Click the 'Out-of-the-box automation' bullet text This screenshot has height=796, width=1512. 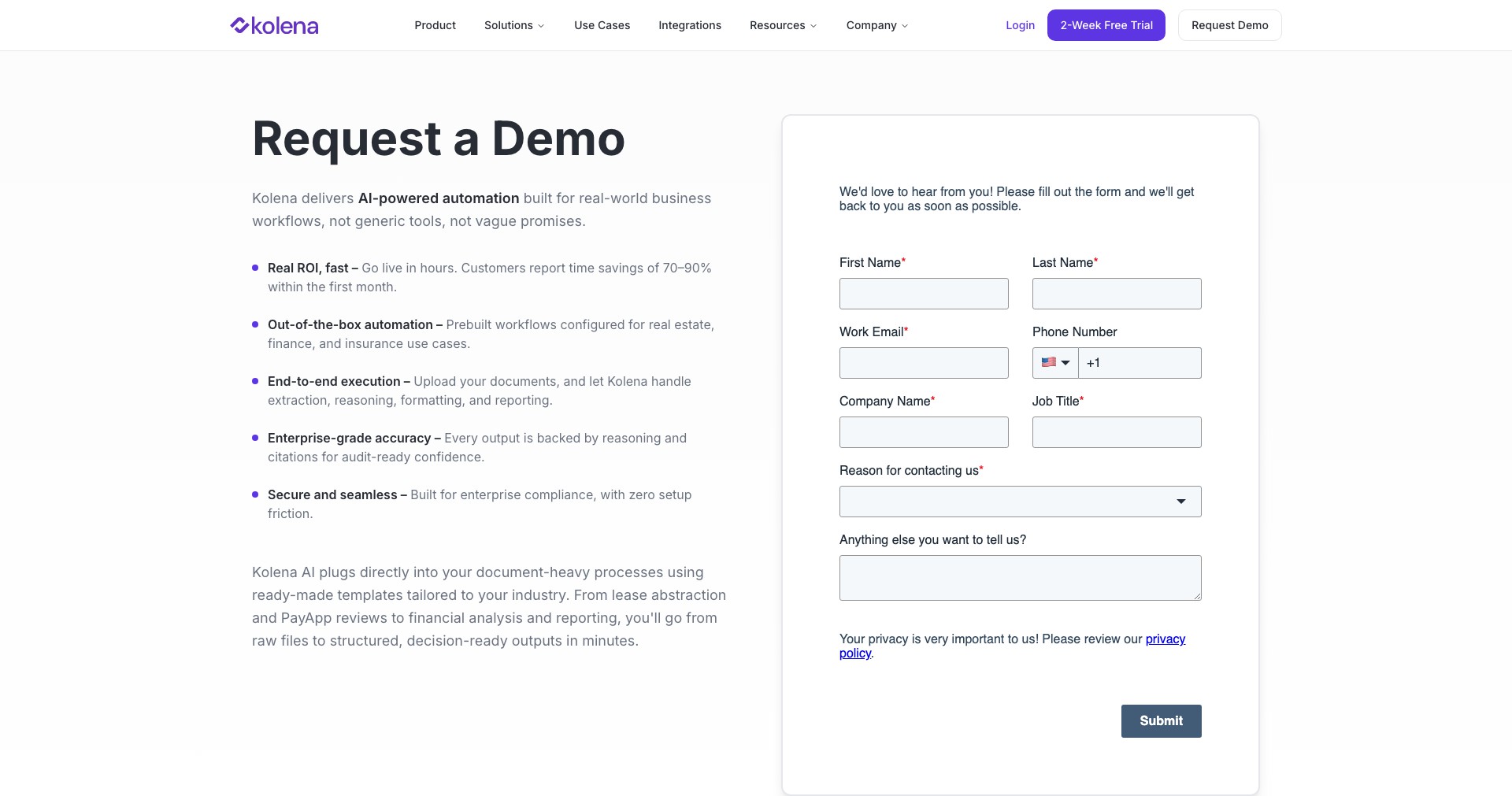pyautogui.click(x=354, y=325)
